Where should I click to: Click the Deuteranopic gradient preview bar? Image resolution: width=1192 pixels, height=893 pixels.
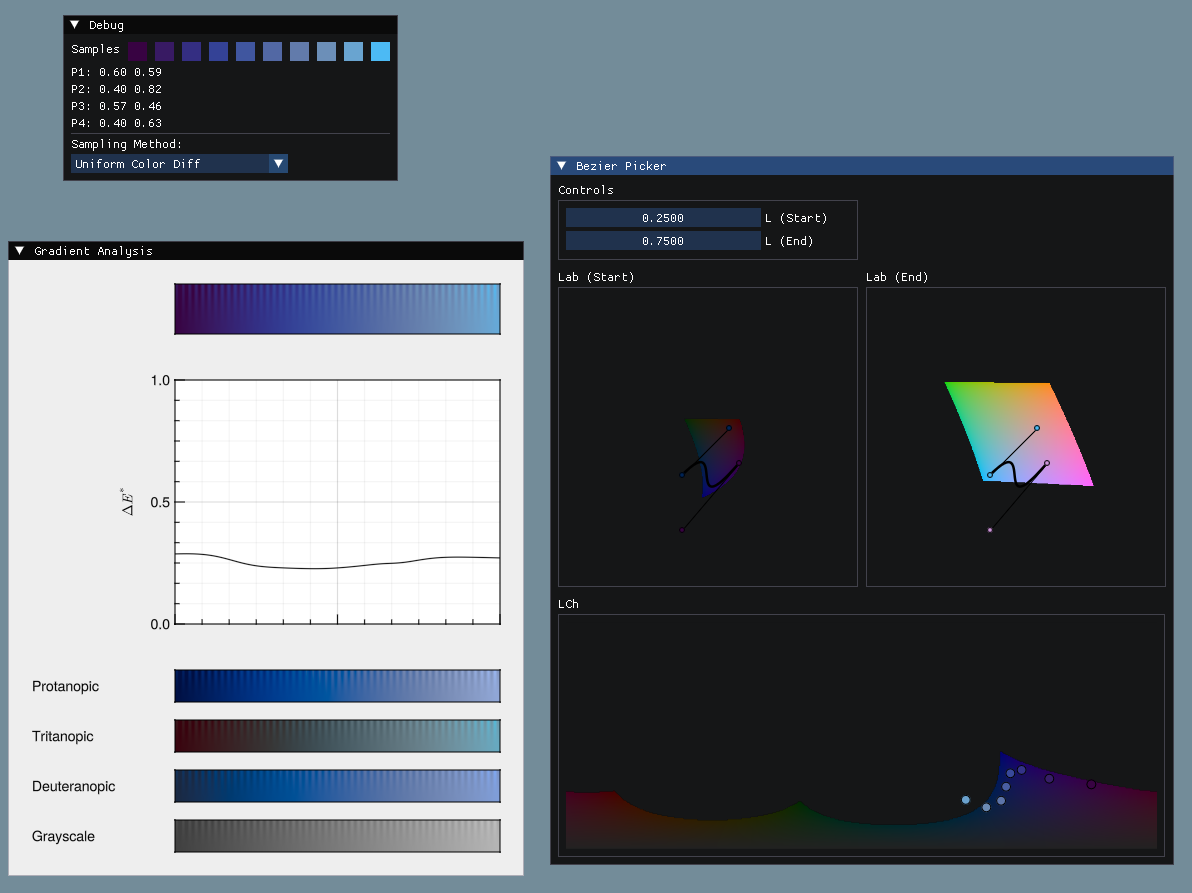338,787
